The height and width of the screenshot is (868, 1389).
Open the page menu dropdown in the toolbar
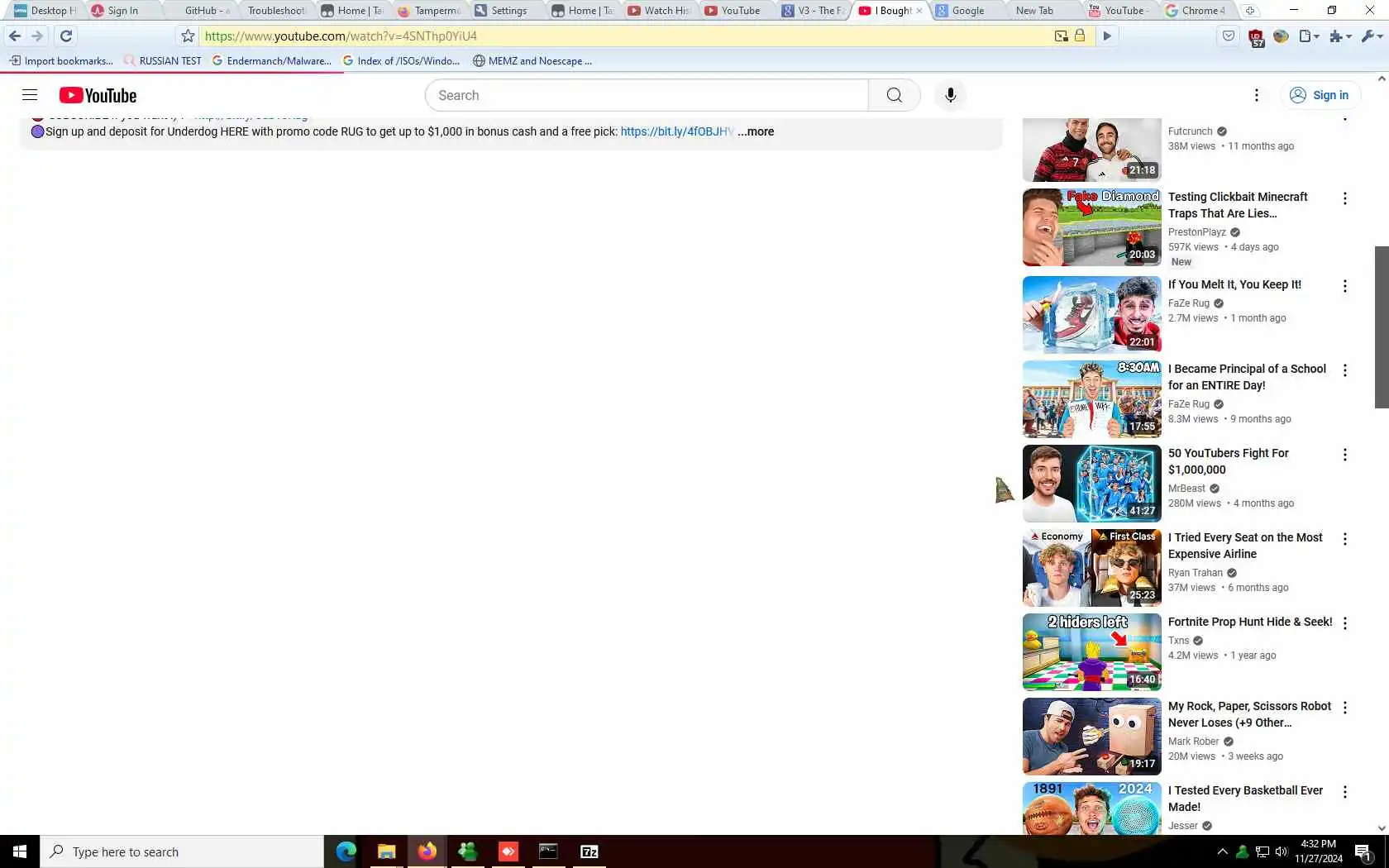(x=1309, y=36)
